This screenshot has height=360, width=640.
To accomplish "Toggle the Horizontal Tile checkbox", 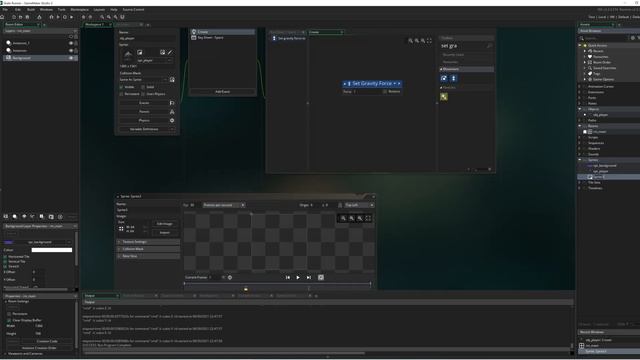I will [5, 257].
